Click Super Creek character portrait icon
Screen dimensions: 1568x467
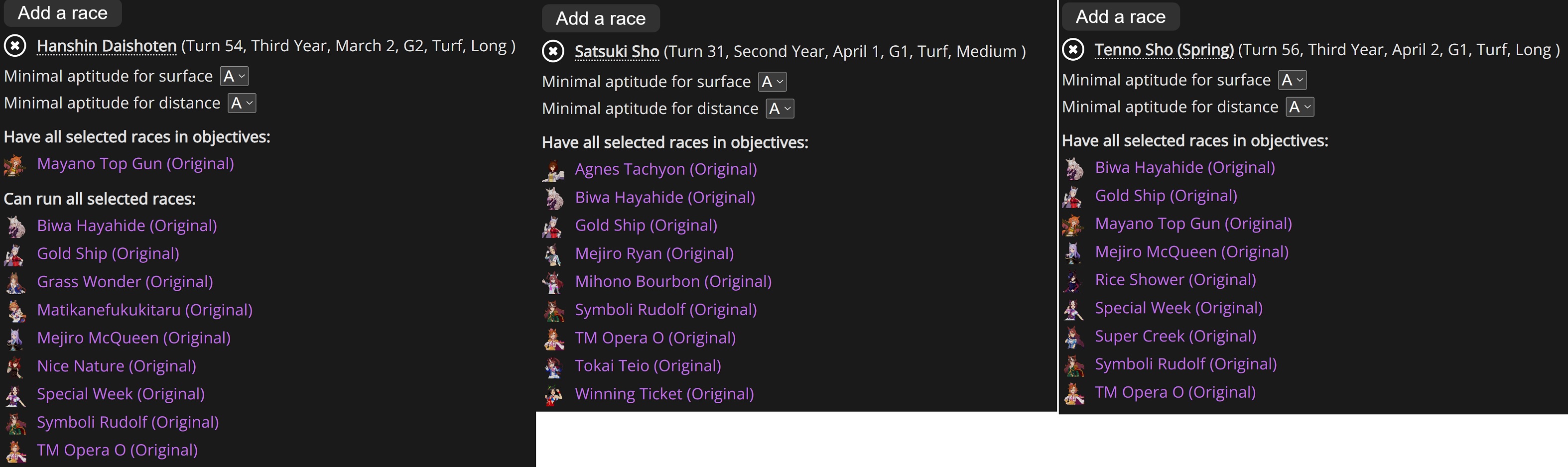point(1073,336)
